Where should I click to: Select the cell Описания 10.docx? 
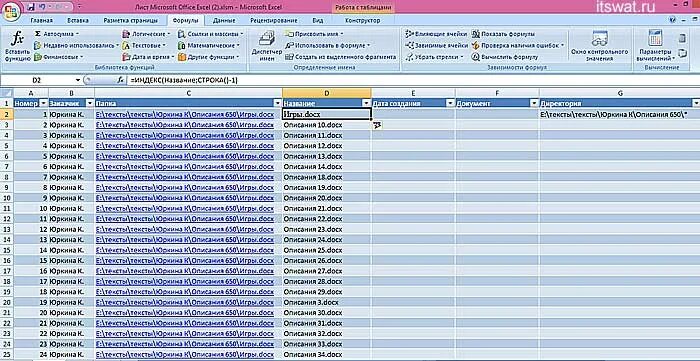click(x=326, y=125)
